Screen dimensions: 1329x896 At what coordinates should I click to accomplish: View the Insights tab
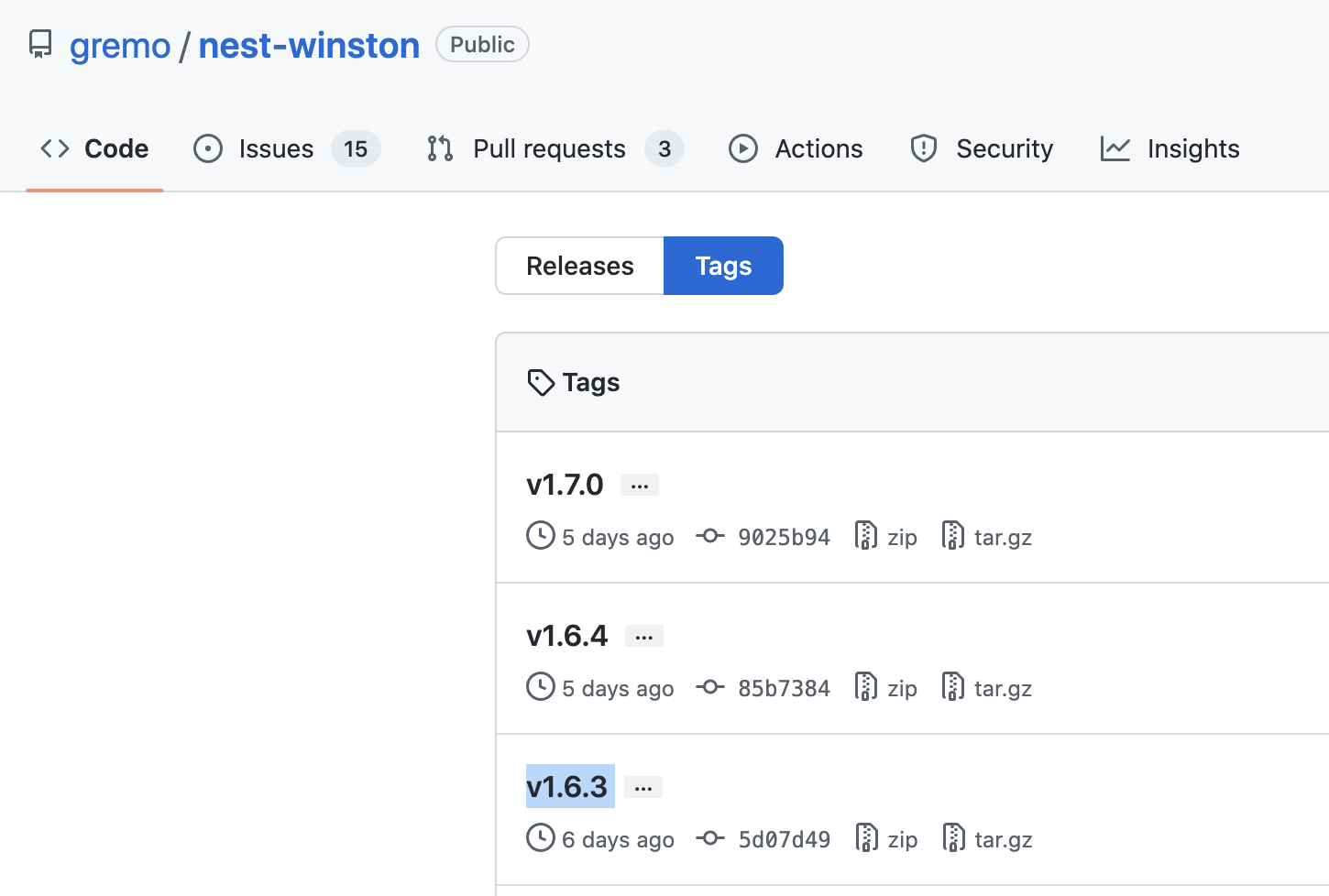coord(1170,148)
